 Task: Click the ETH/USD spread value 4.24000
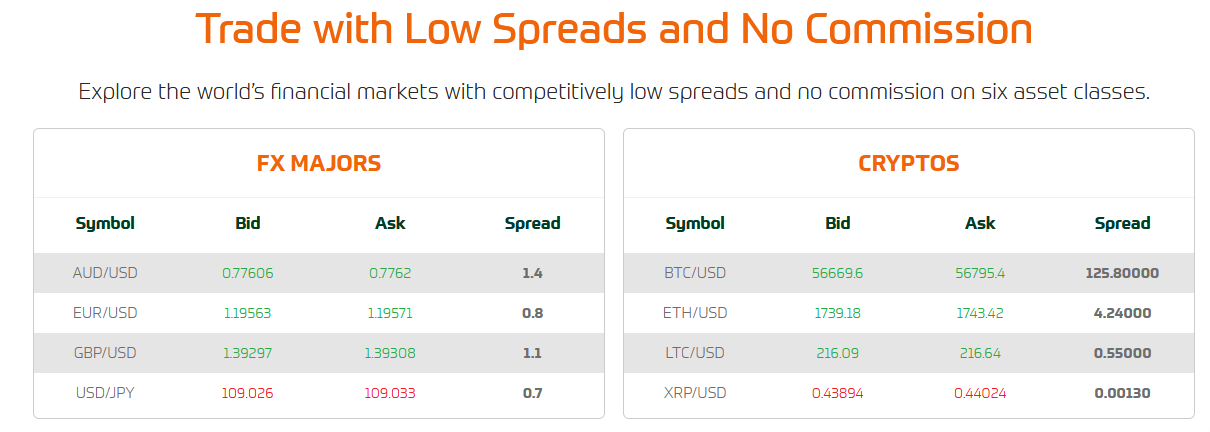coord(1122,313)
